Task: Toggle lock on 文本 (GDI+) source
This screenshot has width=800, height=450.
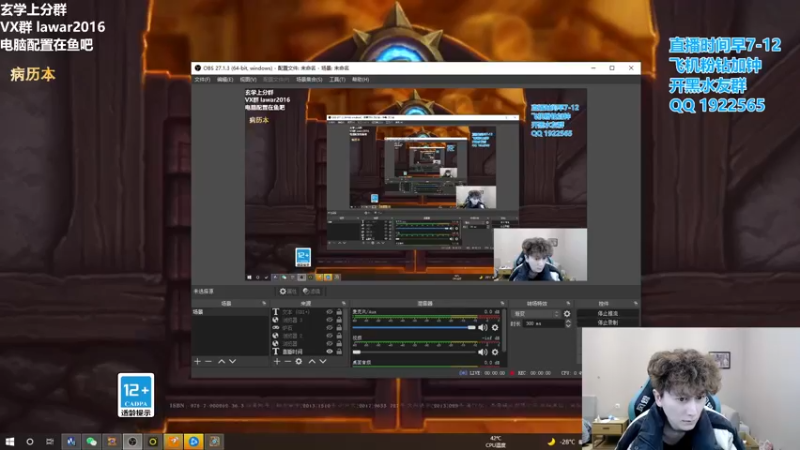Action: (339, 312)
